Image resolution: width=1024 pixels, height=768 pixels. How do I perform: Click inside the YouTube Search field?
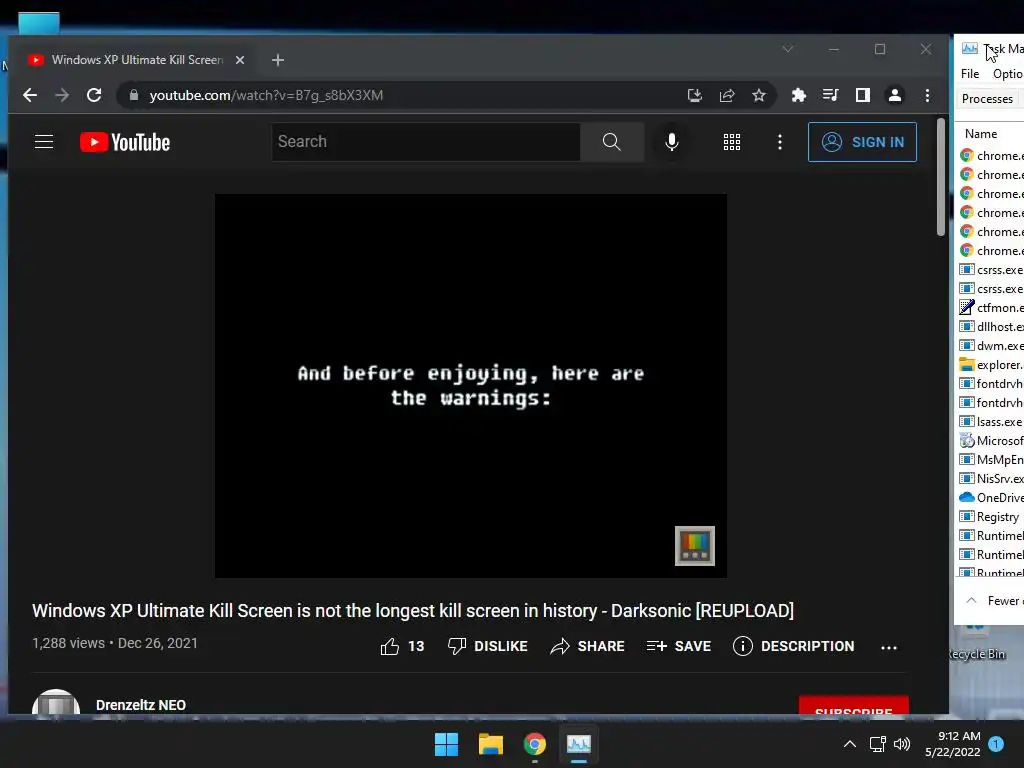(x=426, y=142)
